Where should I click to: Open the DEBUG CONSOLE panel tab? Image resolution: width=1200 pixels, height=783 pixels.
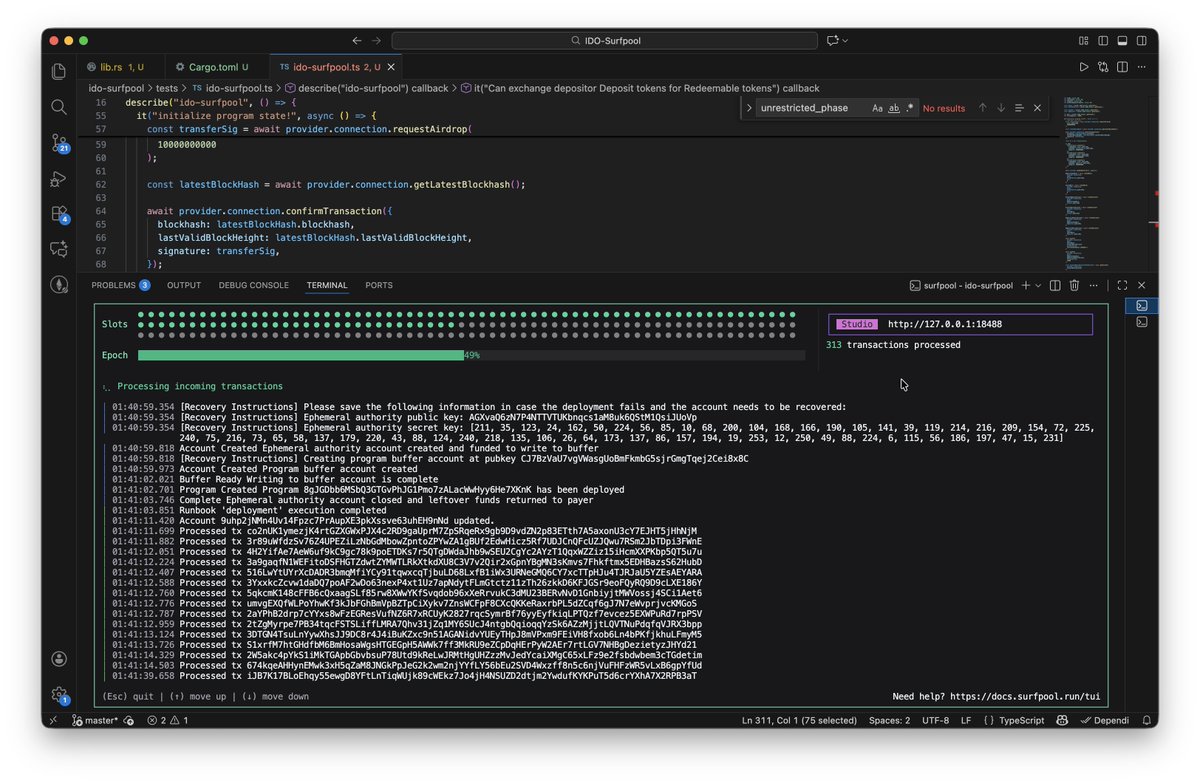pos(254,285)
